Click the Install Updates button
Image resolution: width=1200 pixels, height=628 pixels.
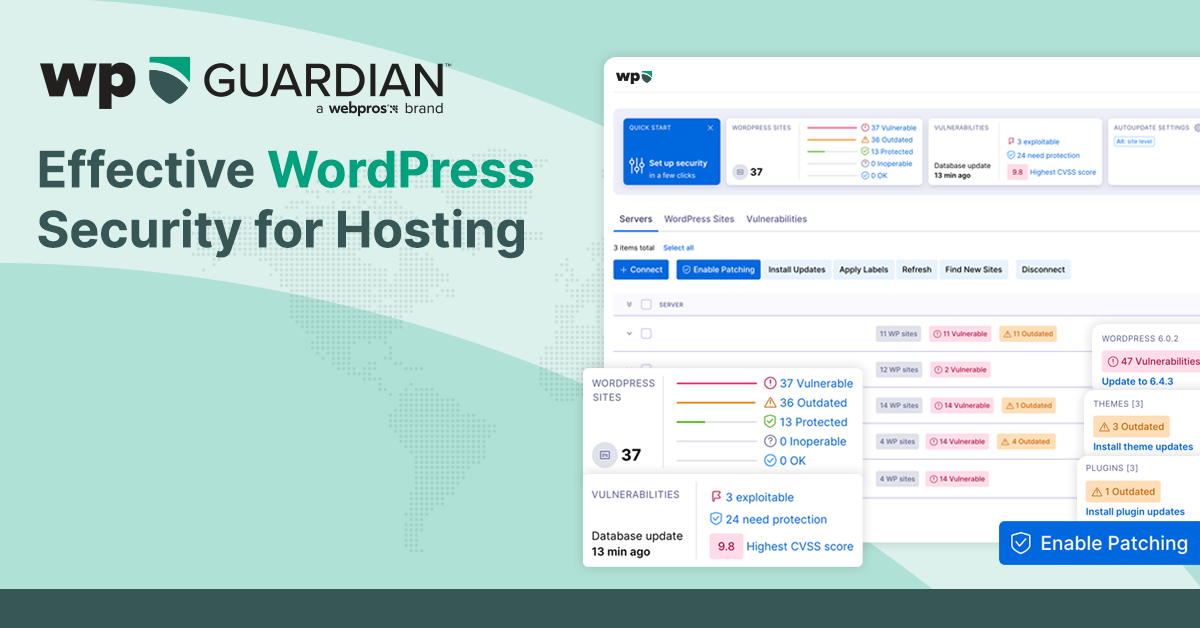pos(797,270)
